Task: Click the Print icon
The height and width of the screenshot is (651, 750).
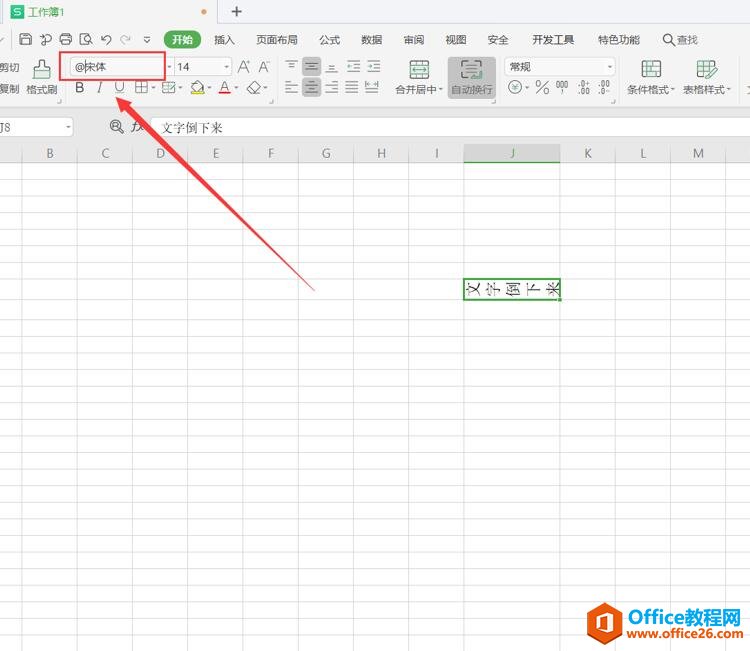Action: tap(66, 39)
